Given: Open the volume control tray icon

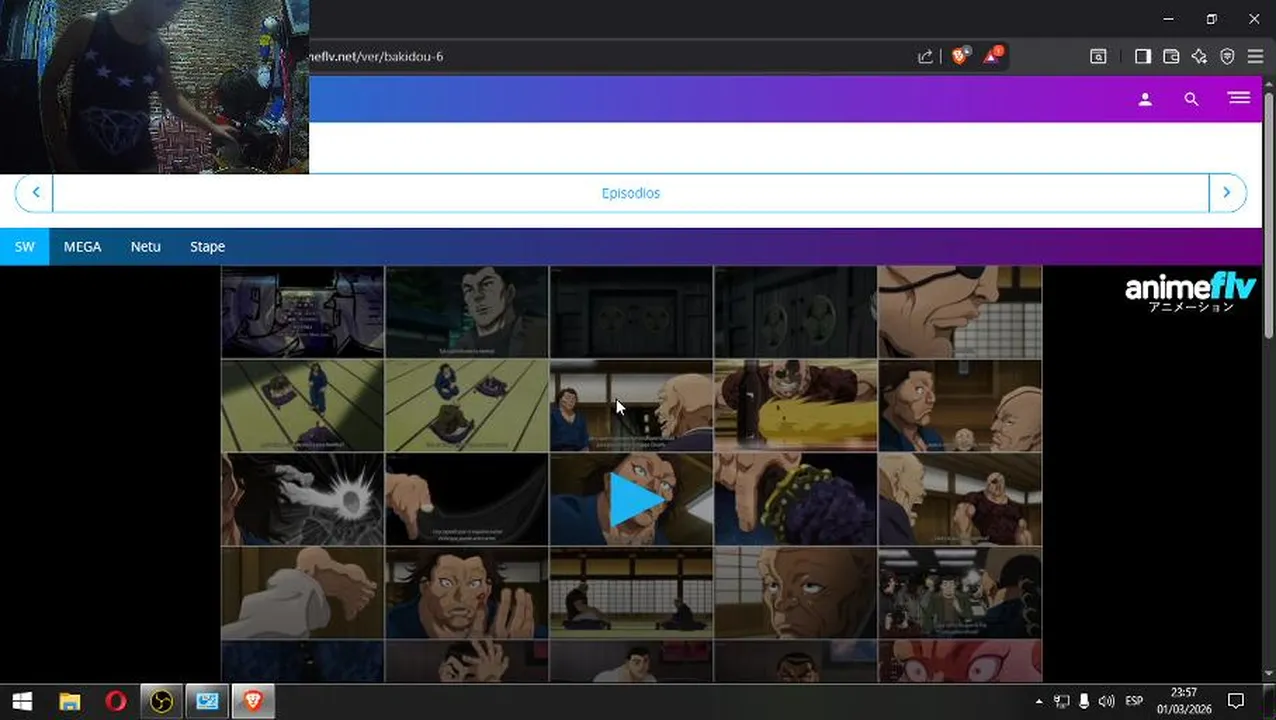Looking at the screenshot, I should 1106,702.
